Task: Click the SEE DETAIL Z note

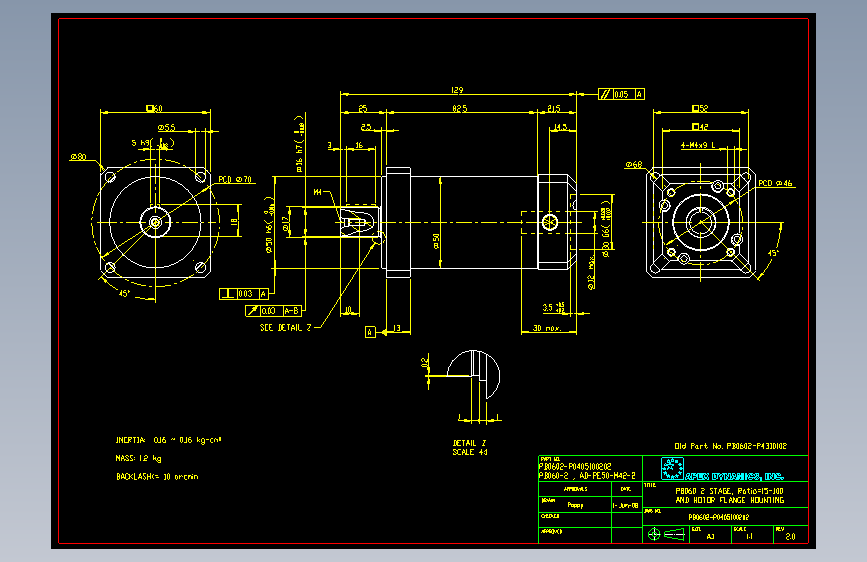Action: point(285,327)
